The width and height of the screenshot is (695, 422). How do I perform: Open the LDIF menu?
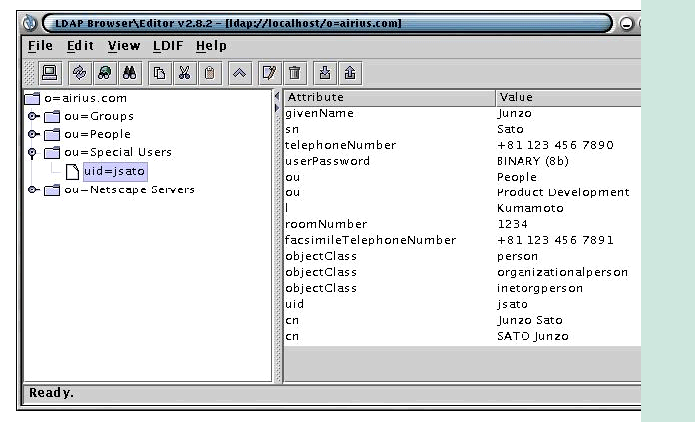tap(168, 46)
